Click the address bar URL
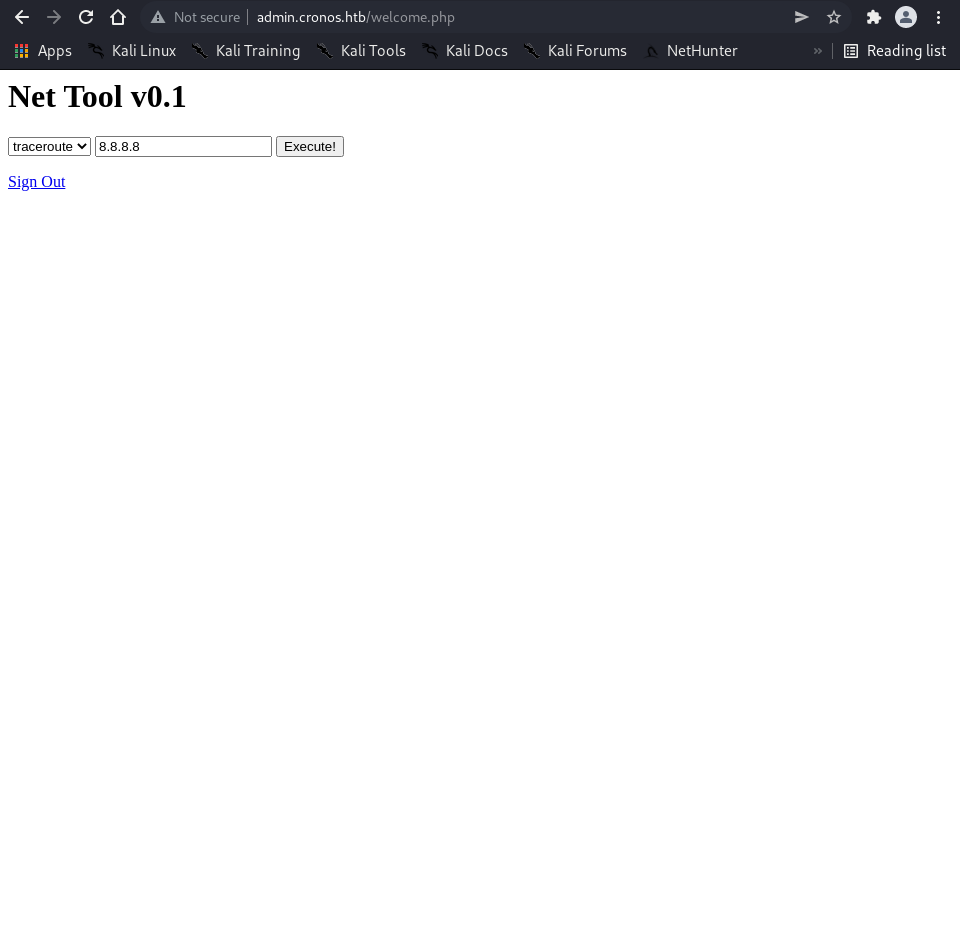The image size is (960, 950). (356, 17)
